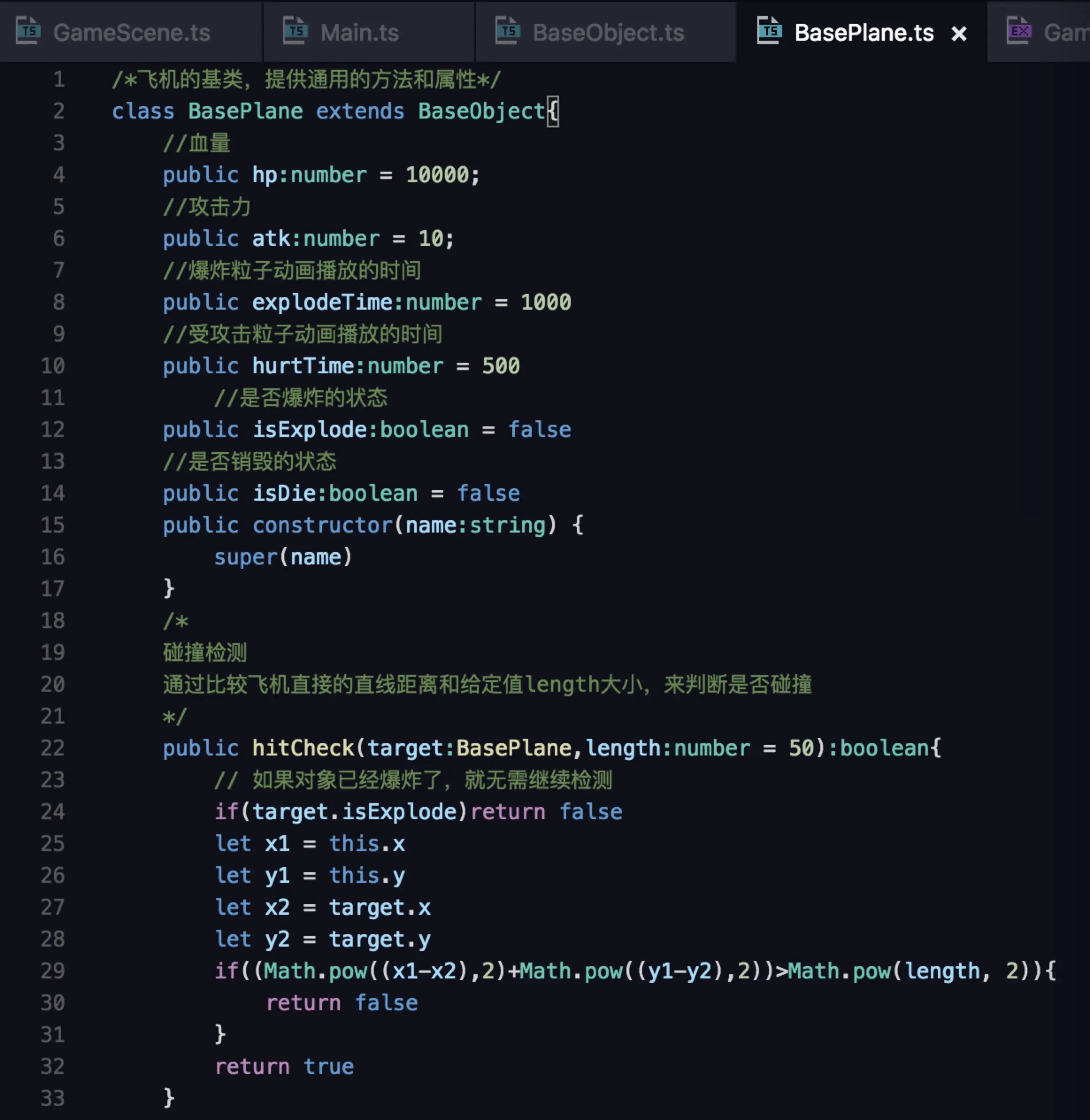Click the return true statement
The height and width of the screenshot is (1120, 1090).
pos(284,1067)
